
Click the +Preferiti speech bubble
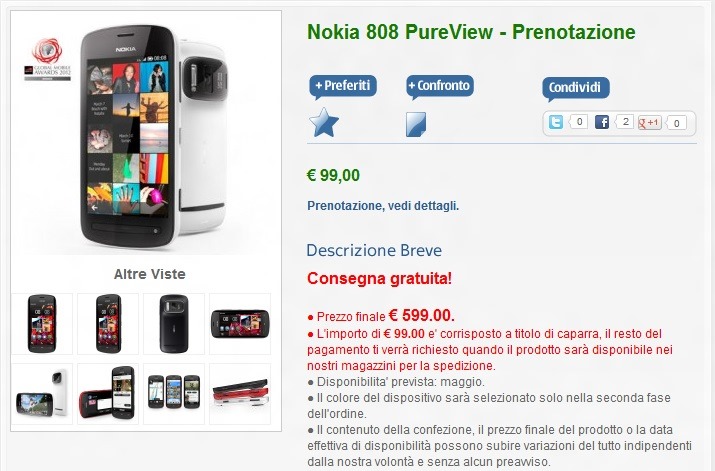pos(343,87)
